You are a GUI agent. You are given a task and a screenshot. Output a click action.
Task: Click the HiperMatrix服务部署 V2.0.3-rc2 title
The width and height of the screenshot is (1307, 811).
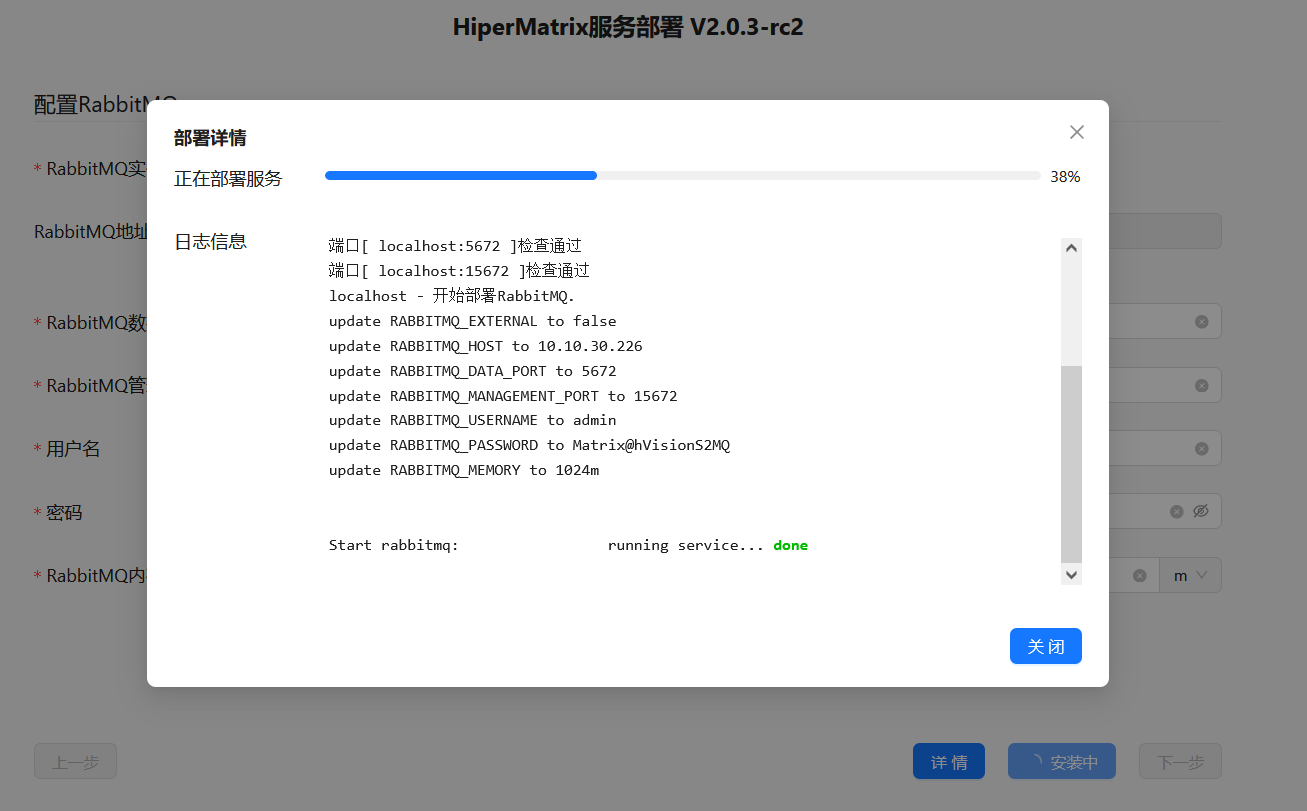click(628, 27)
